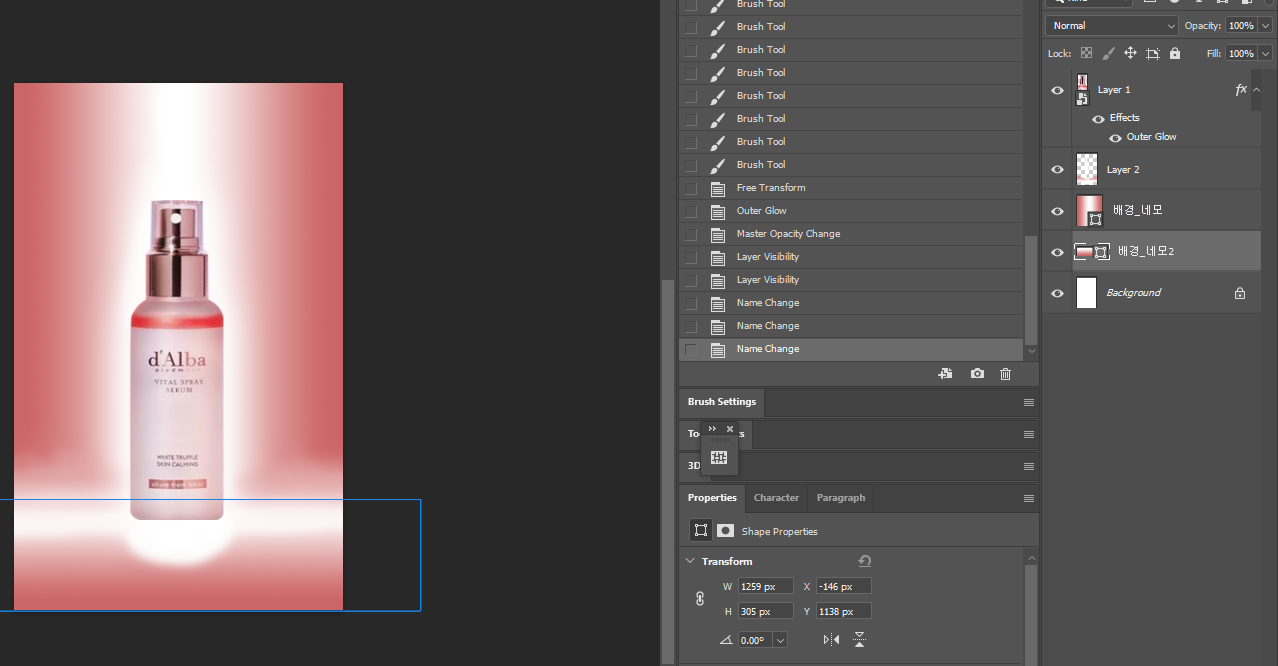Switch to the Paragraph tab
The width and height of the screenshot is (1278, 666).
(841, 497)
